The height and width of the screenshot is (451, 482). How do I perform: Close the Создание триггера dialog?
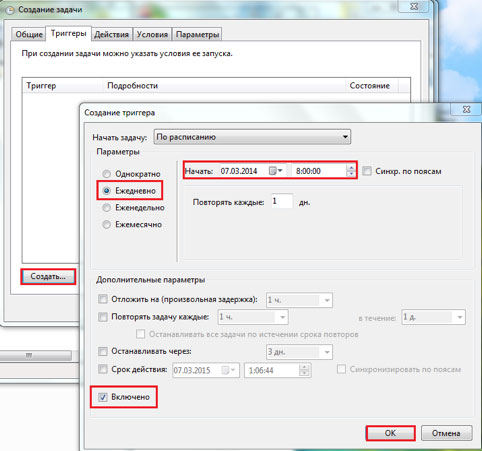tap(466, 109)
